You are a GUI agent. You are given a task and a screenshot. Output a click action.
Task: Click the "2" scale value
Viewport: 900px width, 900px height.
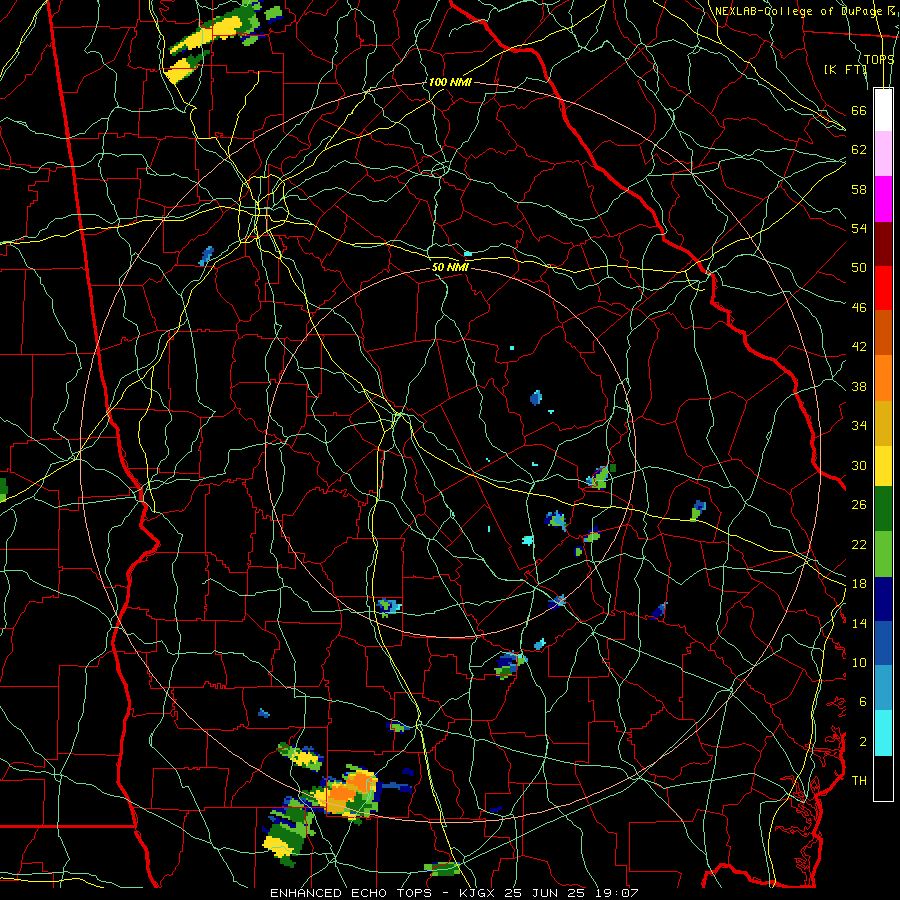point(862,742)
